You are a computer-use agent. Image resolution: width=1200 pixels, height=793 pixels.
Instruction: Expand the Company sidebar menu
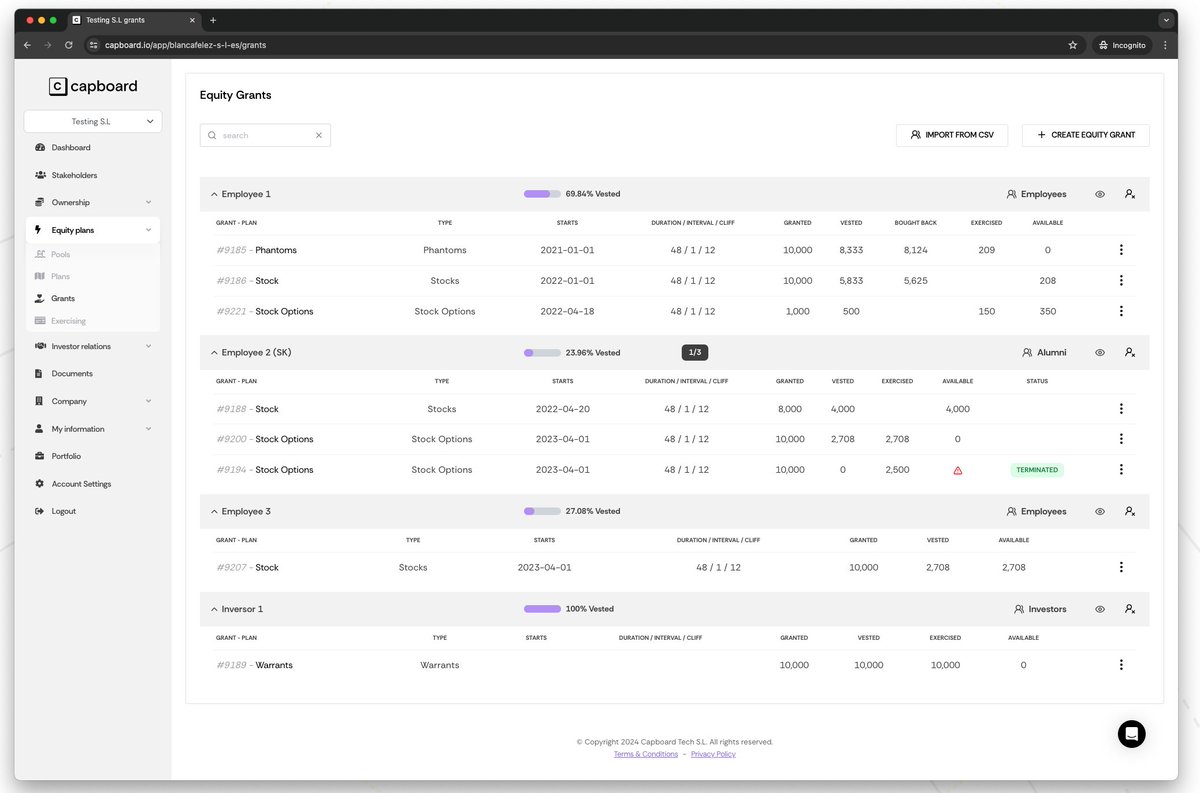(92, 401)
